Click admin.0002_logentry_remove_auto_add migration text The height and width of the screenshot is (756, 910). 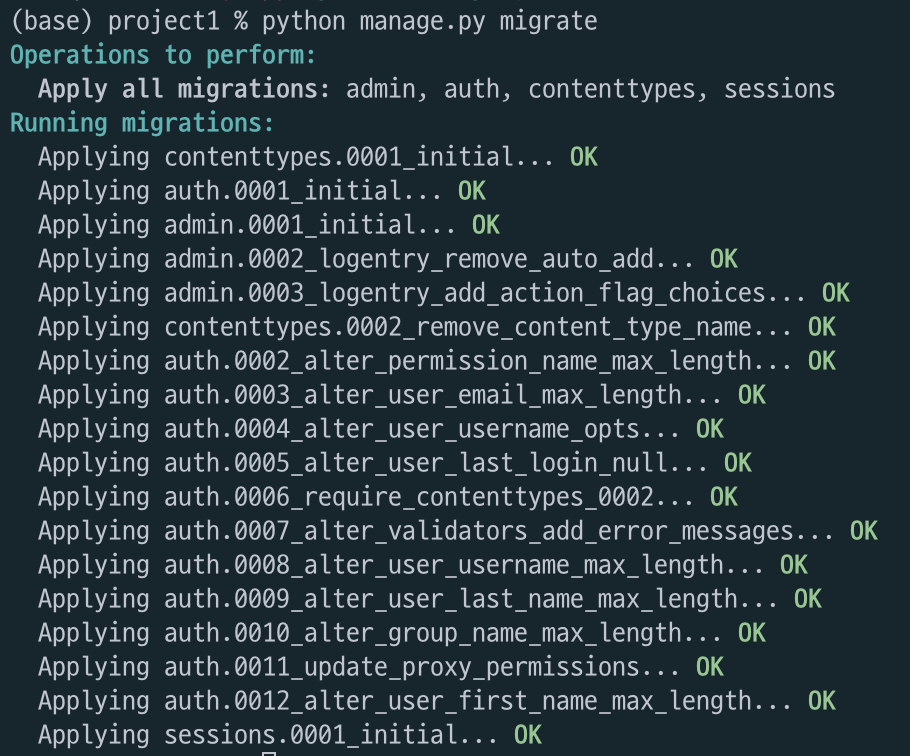(430, 259)
